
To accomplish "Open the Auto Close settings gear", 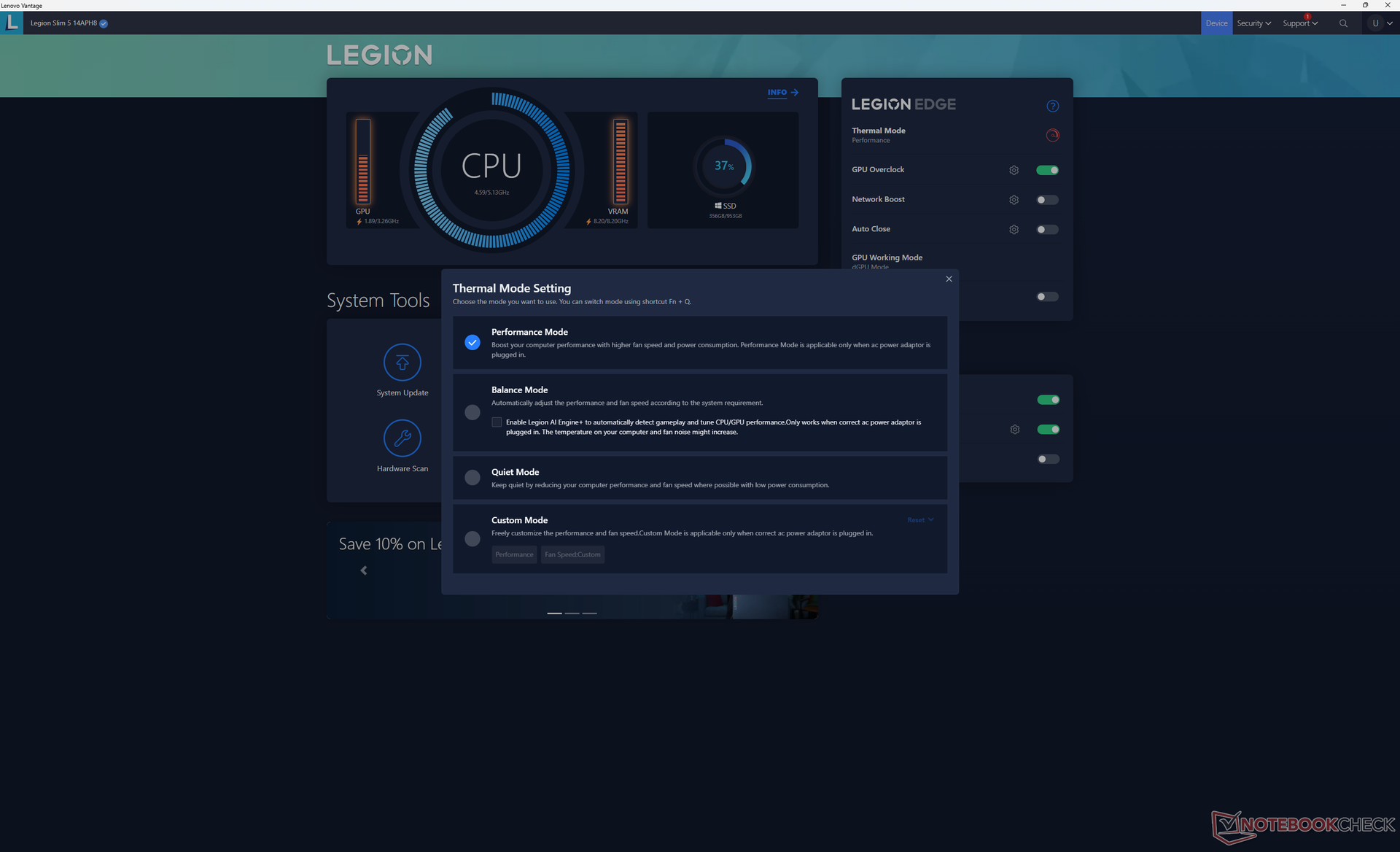I will [1014, 230].
